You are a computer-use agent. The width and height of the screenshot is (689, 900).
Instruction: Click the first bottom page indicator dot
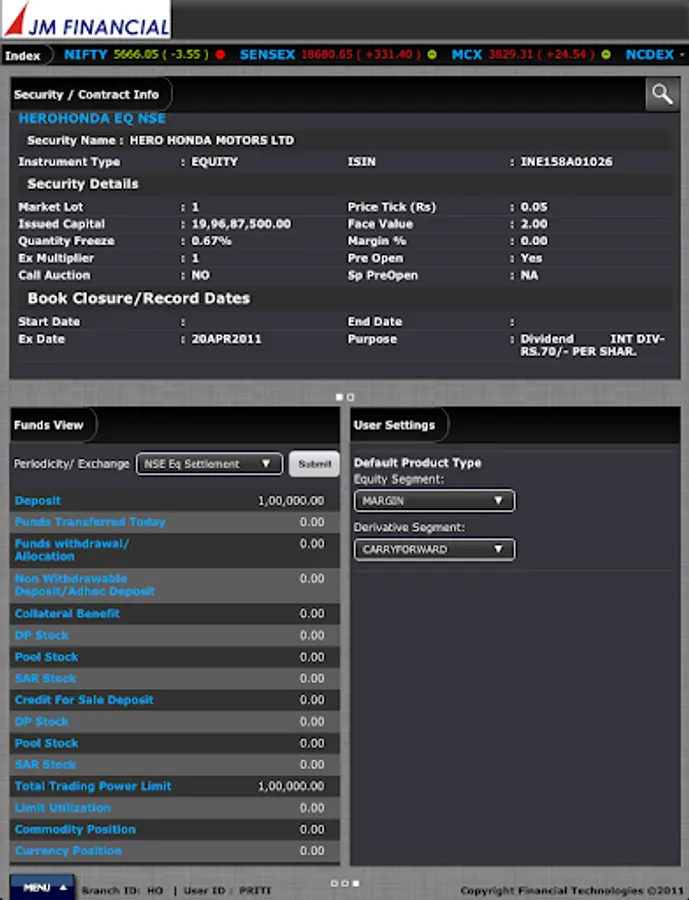click(x=334, y=883)
